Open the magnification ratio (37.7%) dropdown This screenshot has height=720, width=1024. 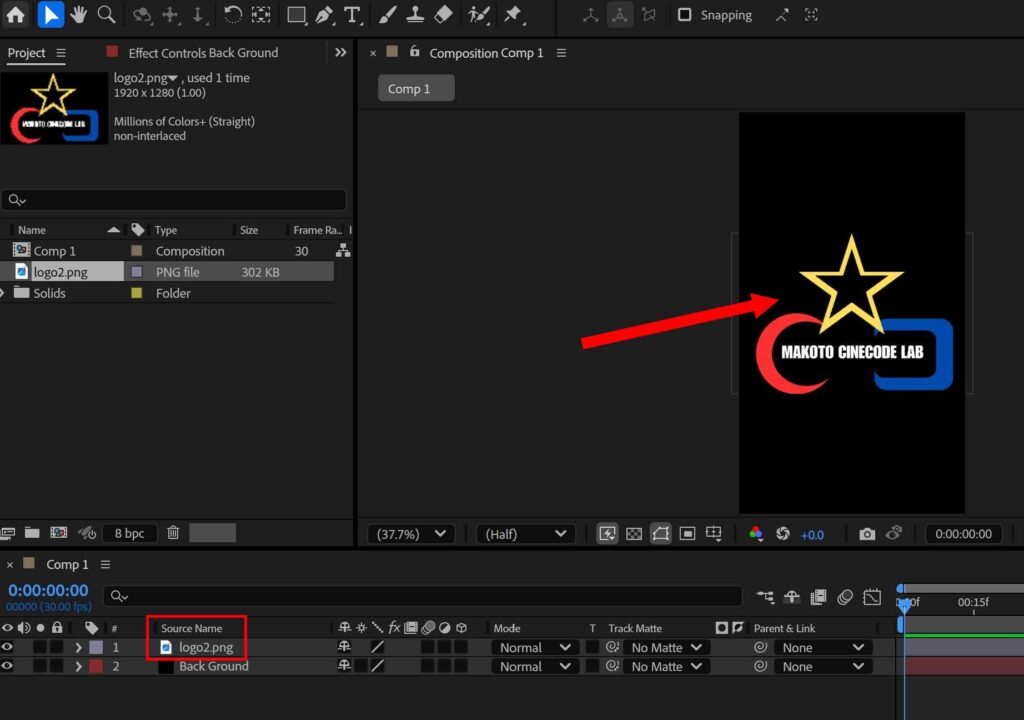410,534
